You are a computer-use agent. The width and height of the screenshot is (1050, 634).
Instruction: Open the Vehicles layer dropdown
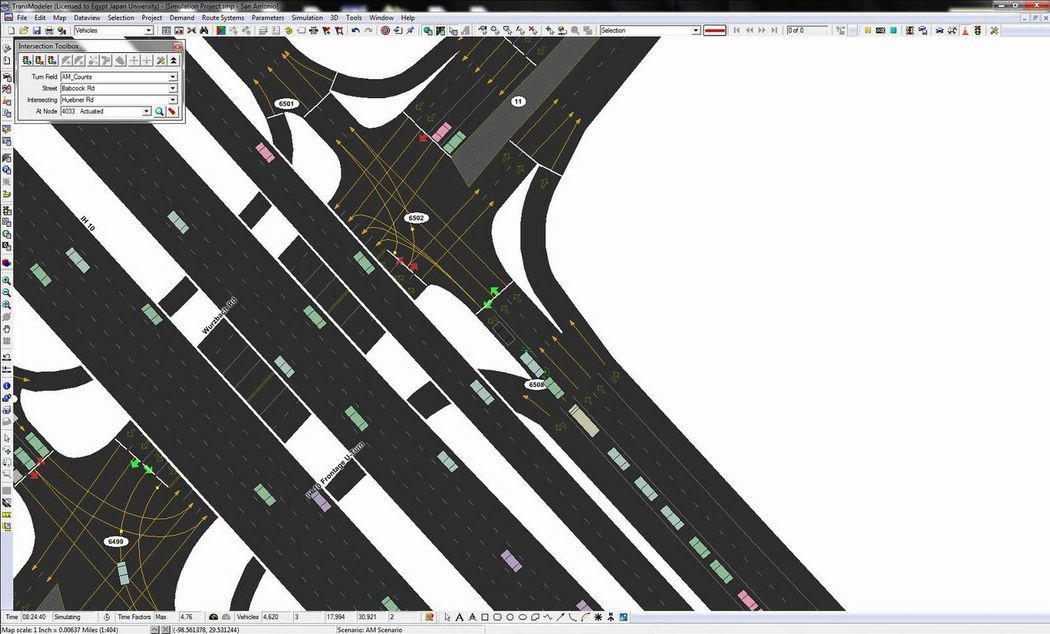point(149,31)
